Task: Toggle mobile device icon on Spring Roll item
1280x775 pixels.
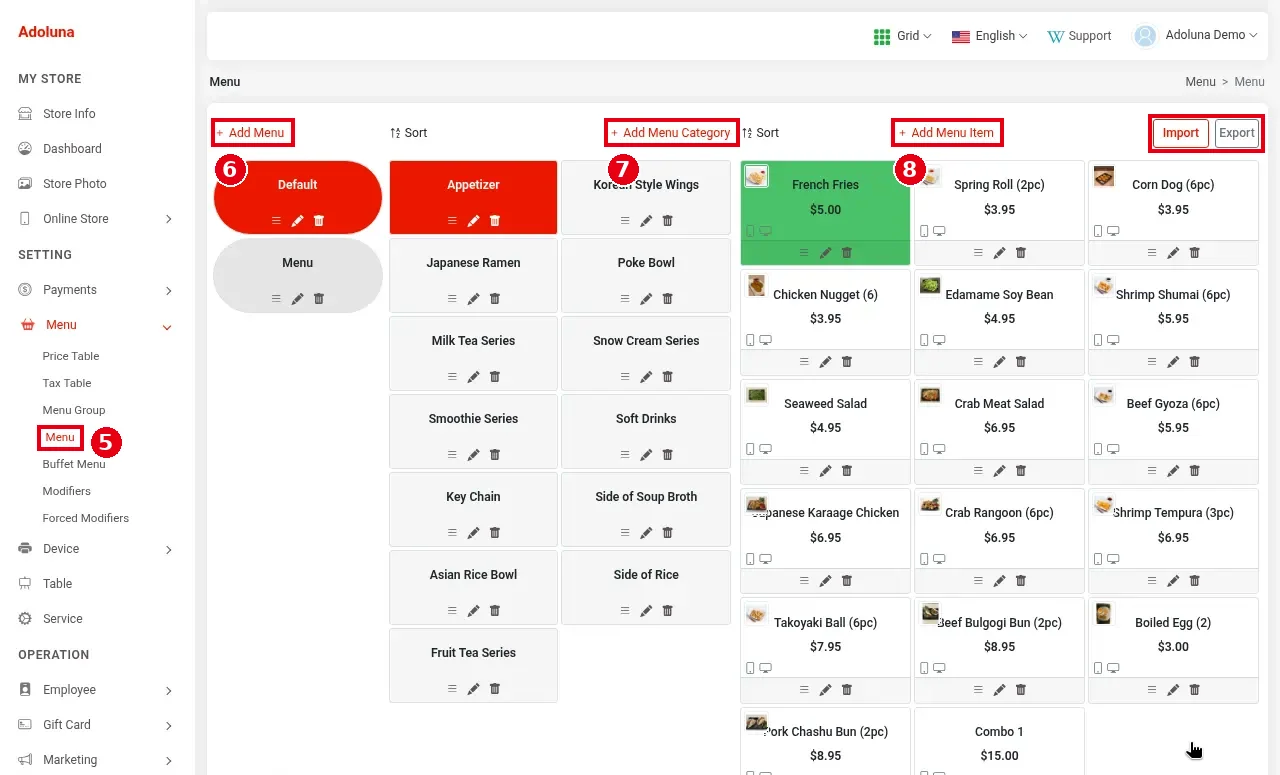Action: (925, 231)
